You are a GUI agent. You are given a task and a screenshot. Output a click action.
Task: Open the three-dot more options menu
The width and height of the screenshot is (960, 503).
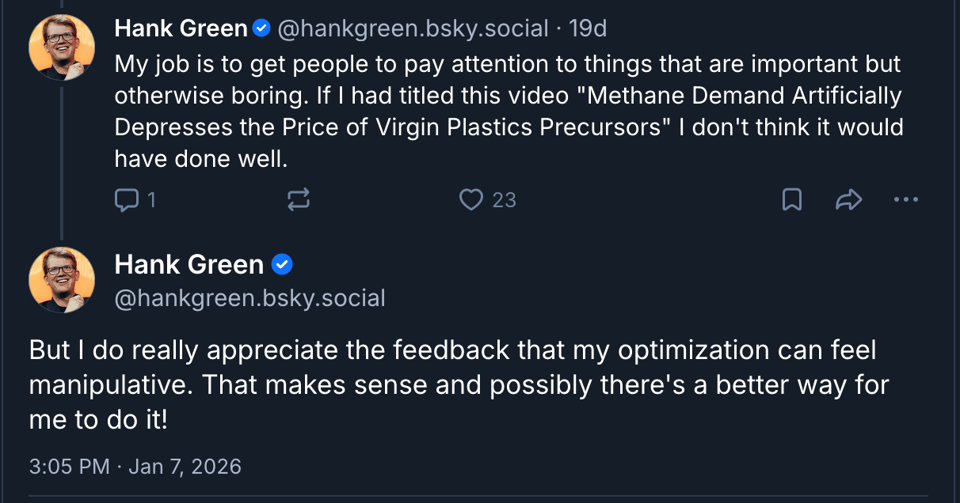[905, 200]
